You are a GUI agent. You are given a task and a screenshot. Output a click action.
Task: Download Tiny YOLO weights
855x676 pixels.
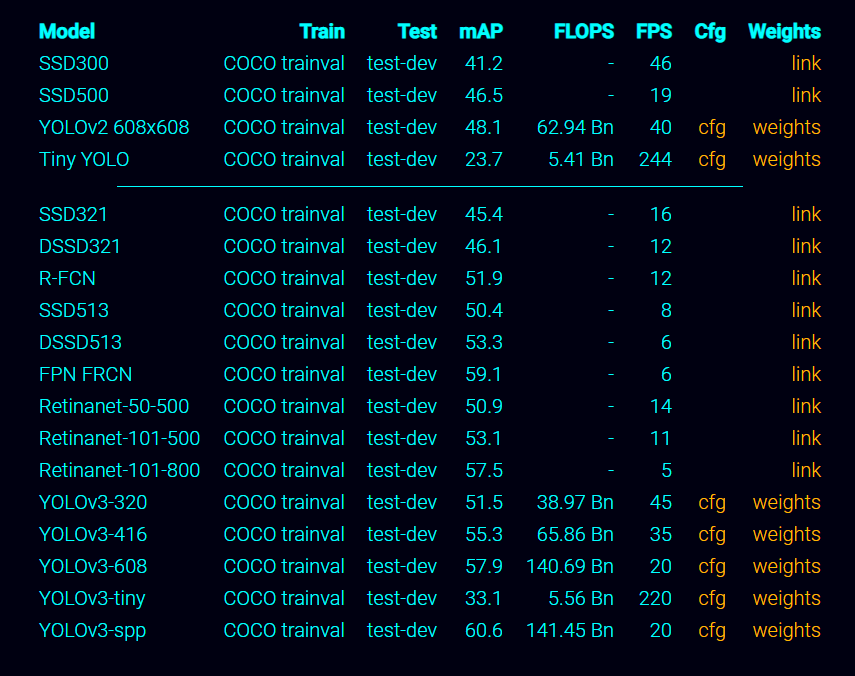pyautogui.click(x=786, y=160)
